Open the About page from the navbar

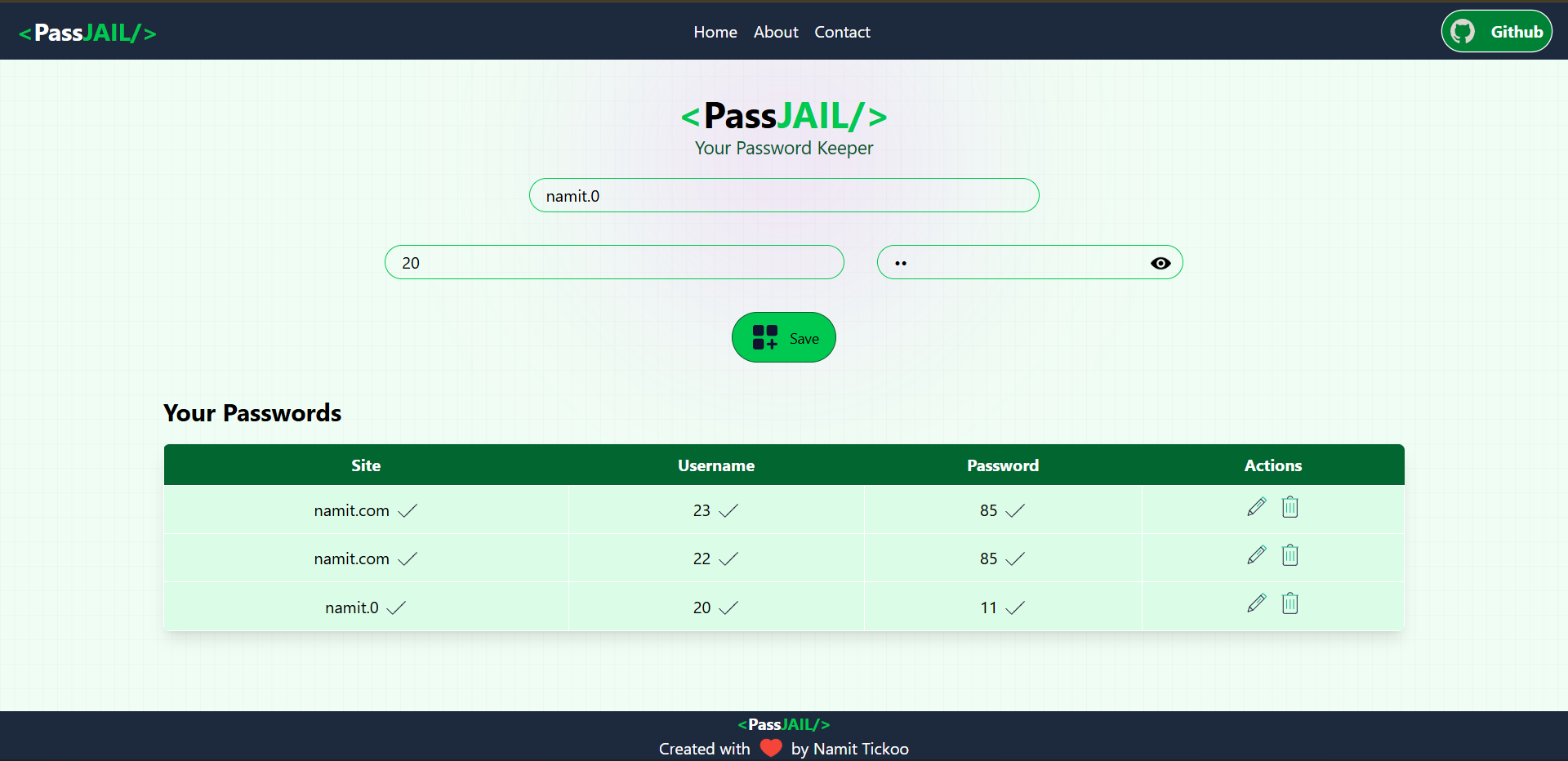click(x=775, y=32)
